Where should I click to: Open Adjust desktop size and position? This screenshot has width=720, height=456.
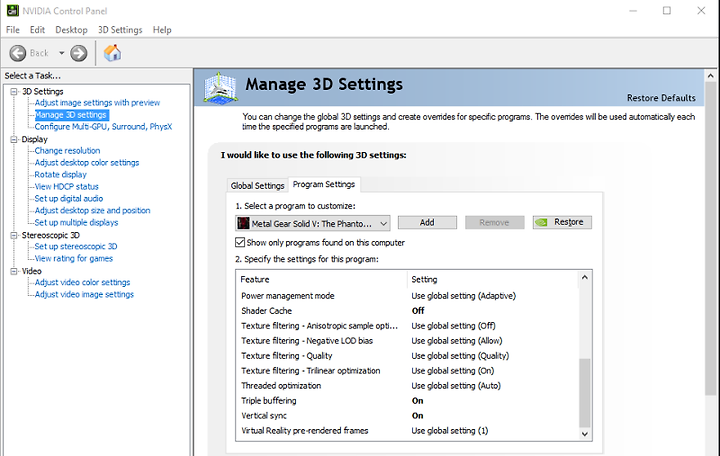tap(92, 210)
